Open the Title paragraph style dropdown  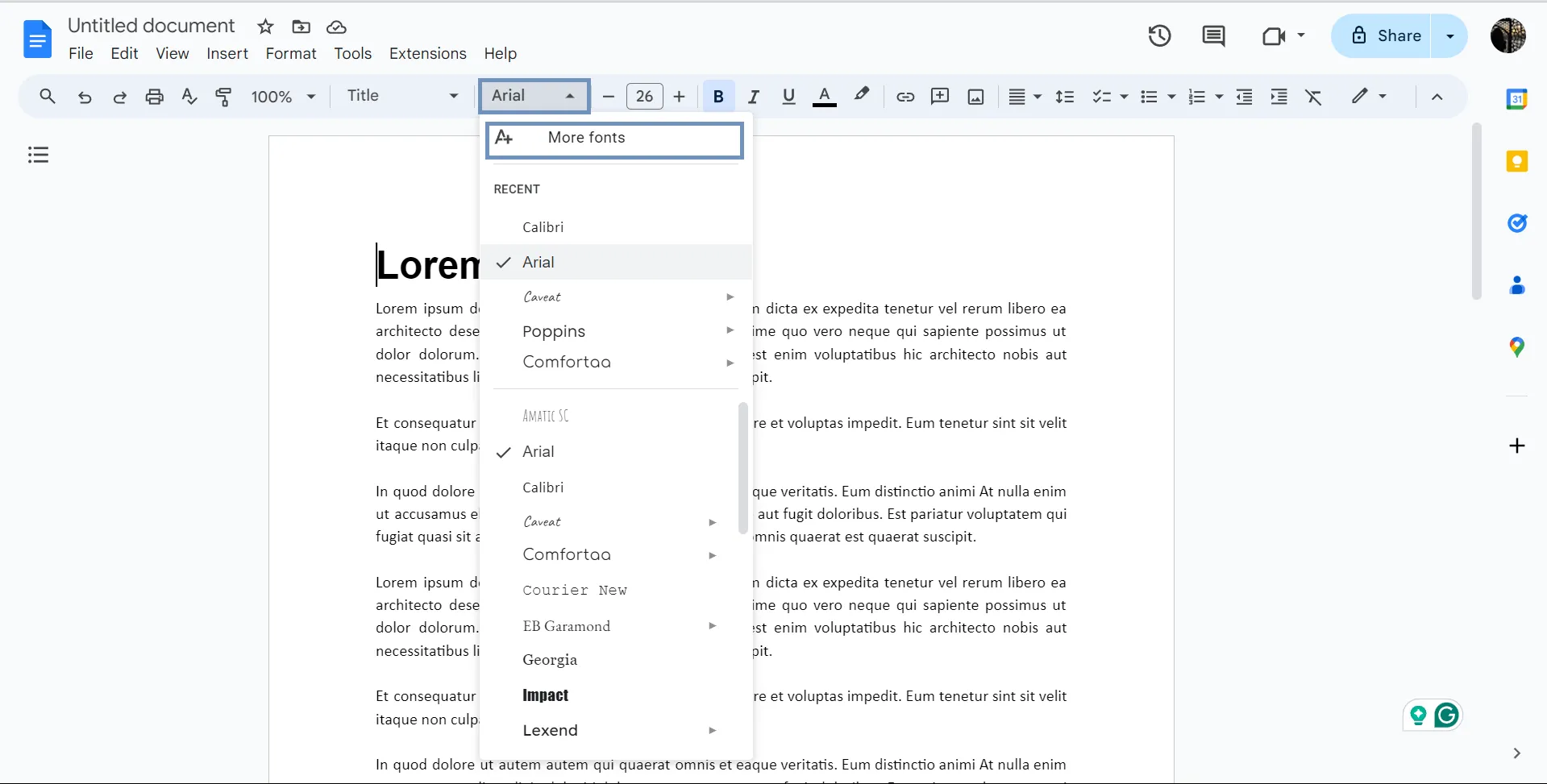[402, 96]
